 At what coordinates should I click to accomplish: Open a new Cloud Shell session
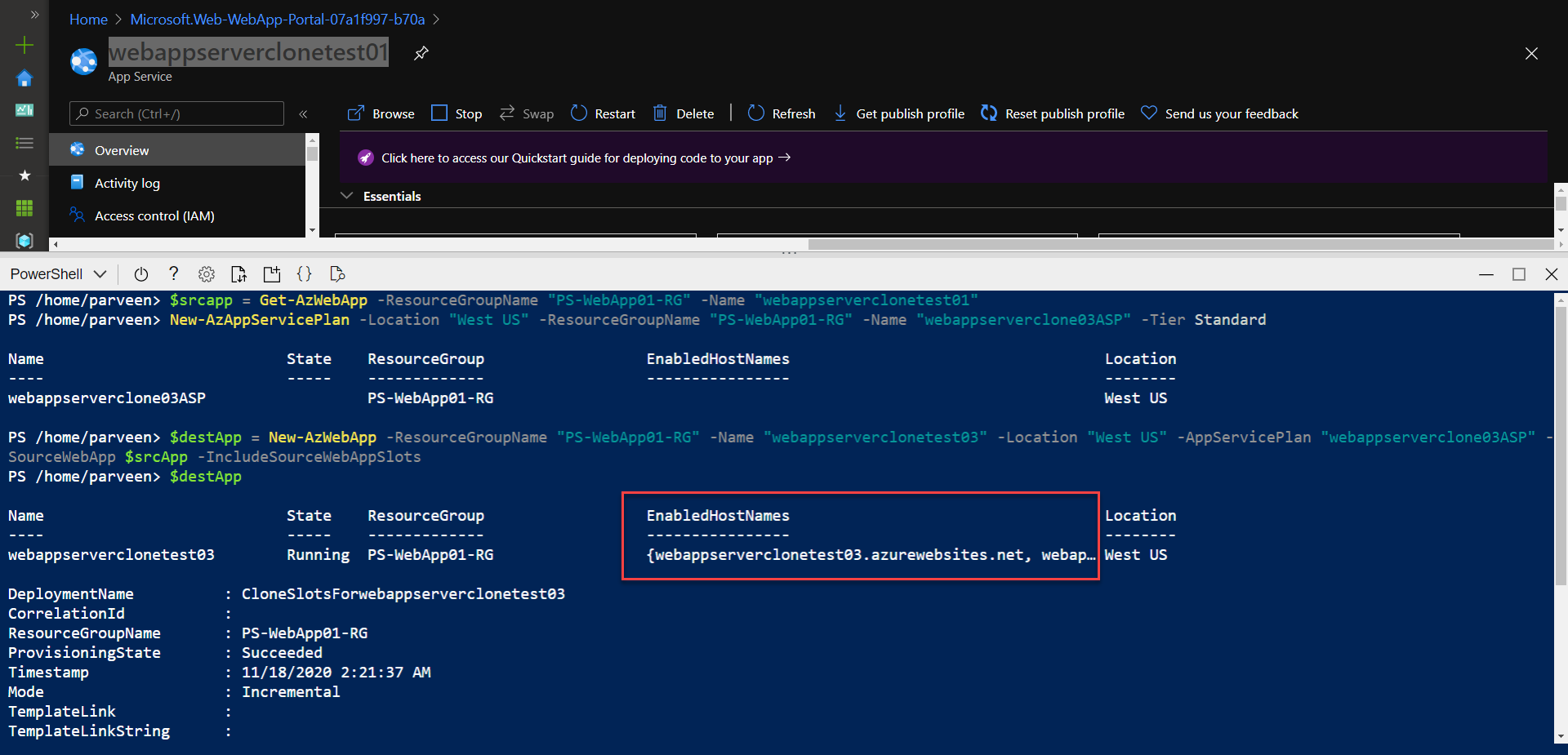coord(271,274)
